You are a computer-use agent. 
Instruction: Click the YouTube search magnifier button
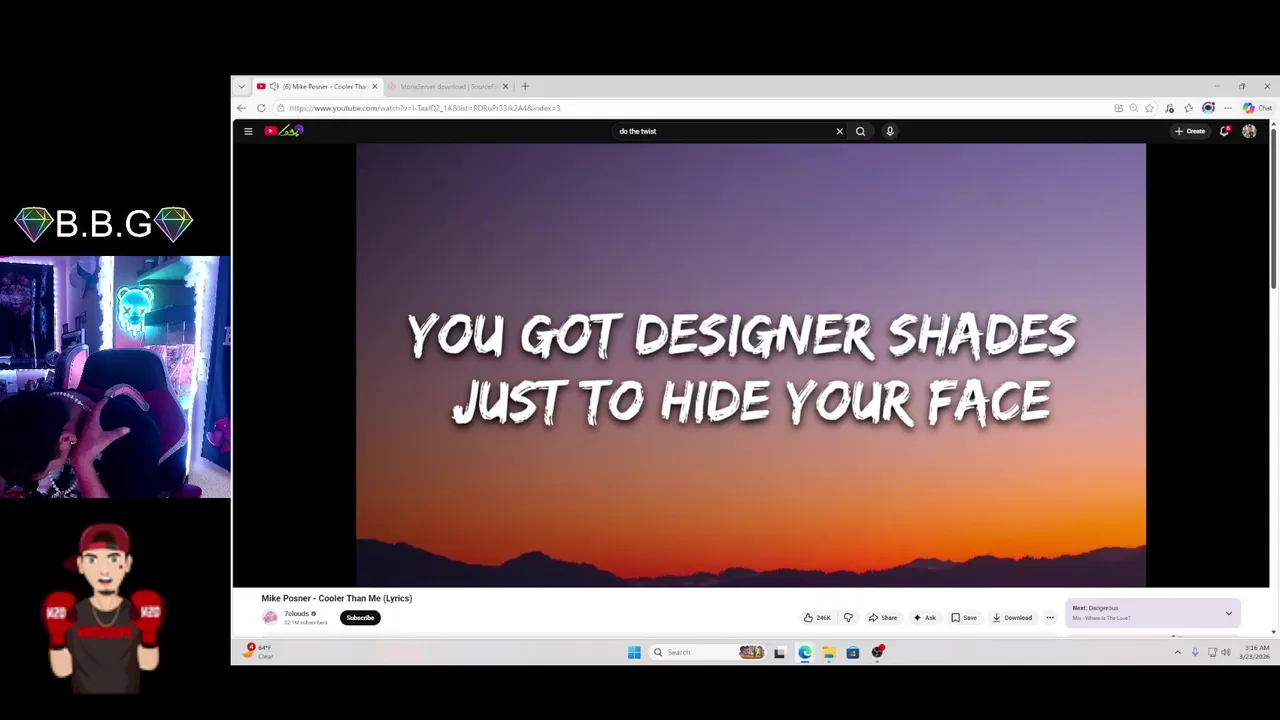coord(860,131)
